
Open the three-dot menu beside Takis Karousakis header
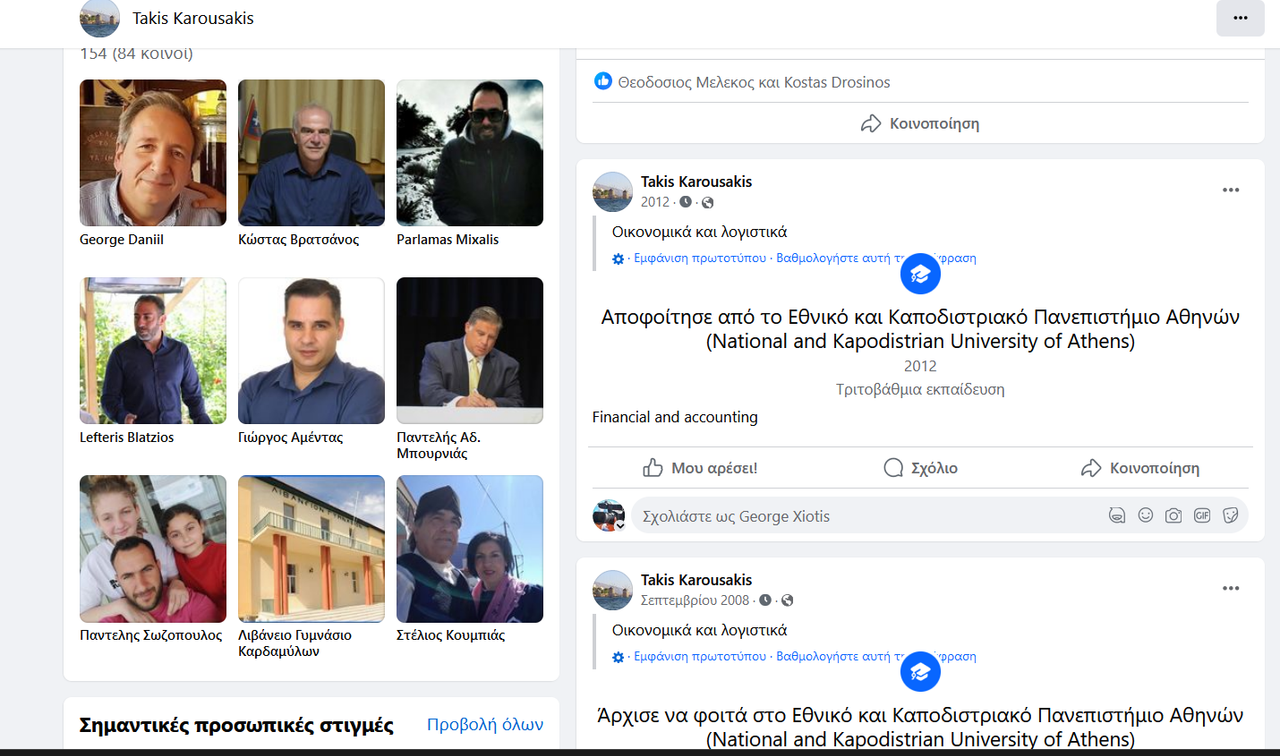coord(1240,18)
